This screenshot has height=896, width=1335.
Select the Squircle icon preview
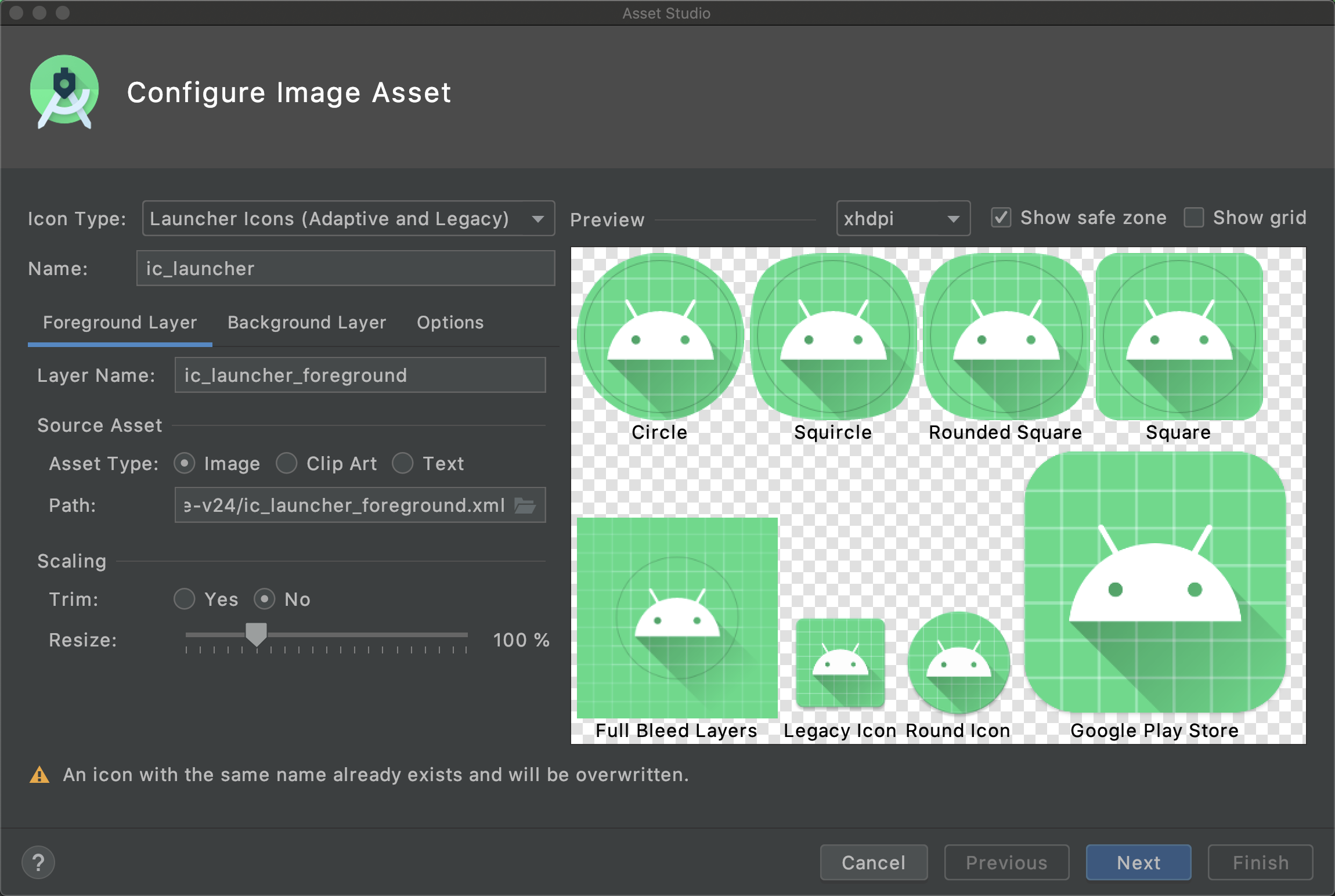[x=833, y=337]
